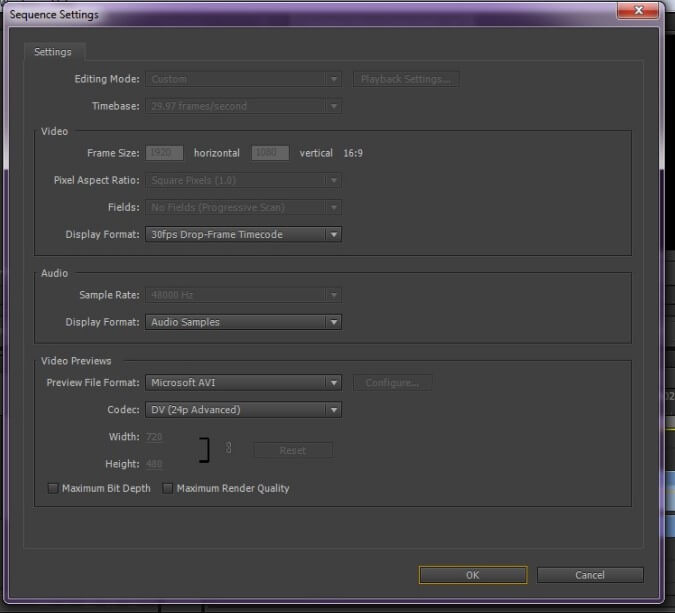Open the Codec dropdown showing DV (24p Advanced)
The height and width of the screenshot is (613, 675).
click(x=244, y=410)
